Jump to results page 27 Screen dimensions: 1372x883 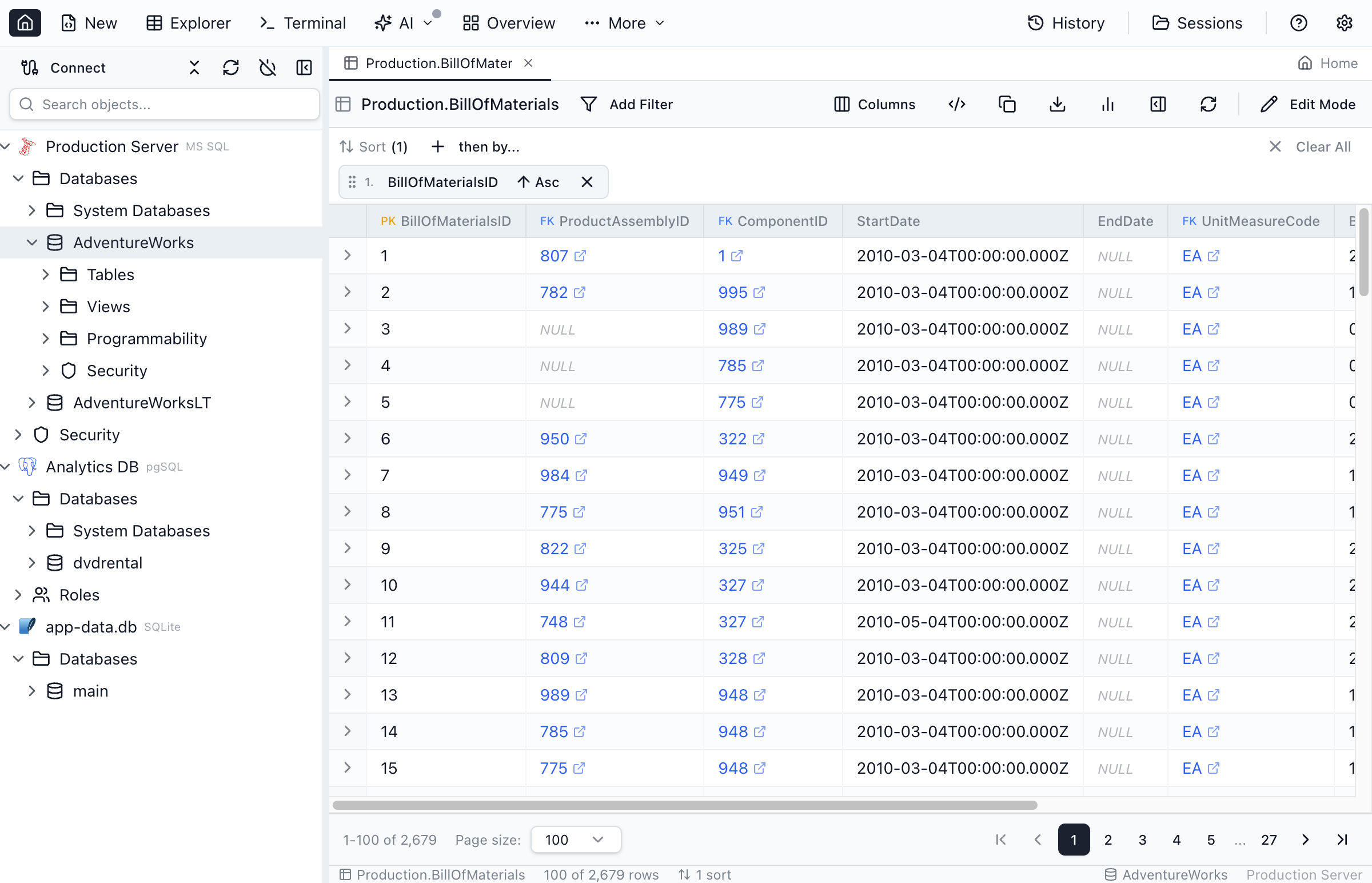[x=1270, y=839]
